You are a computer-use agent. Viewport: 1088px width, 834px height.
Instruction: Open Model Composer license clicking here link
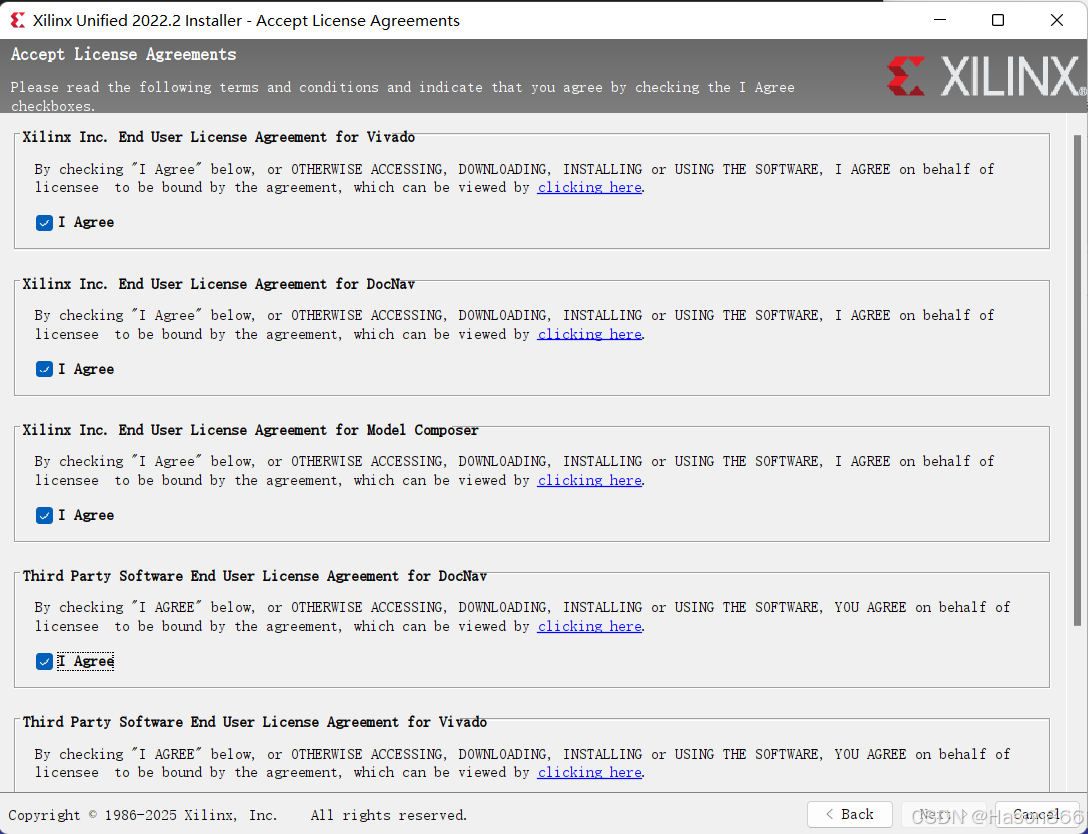click(x=589, y=480)
